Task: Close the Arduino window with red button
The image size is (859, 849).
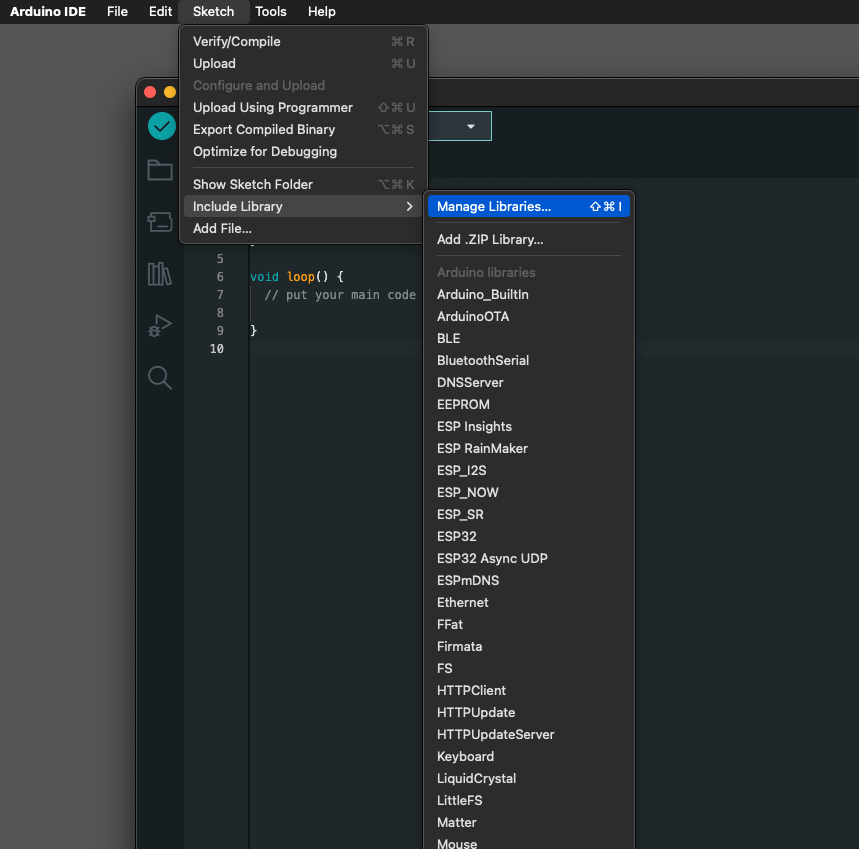Action: point(150,92)
